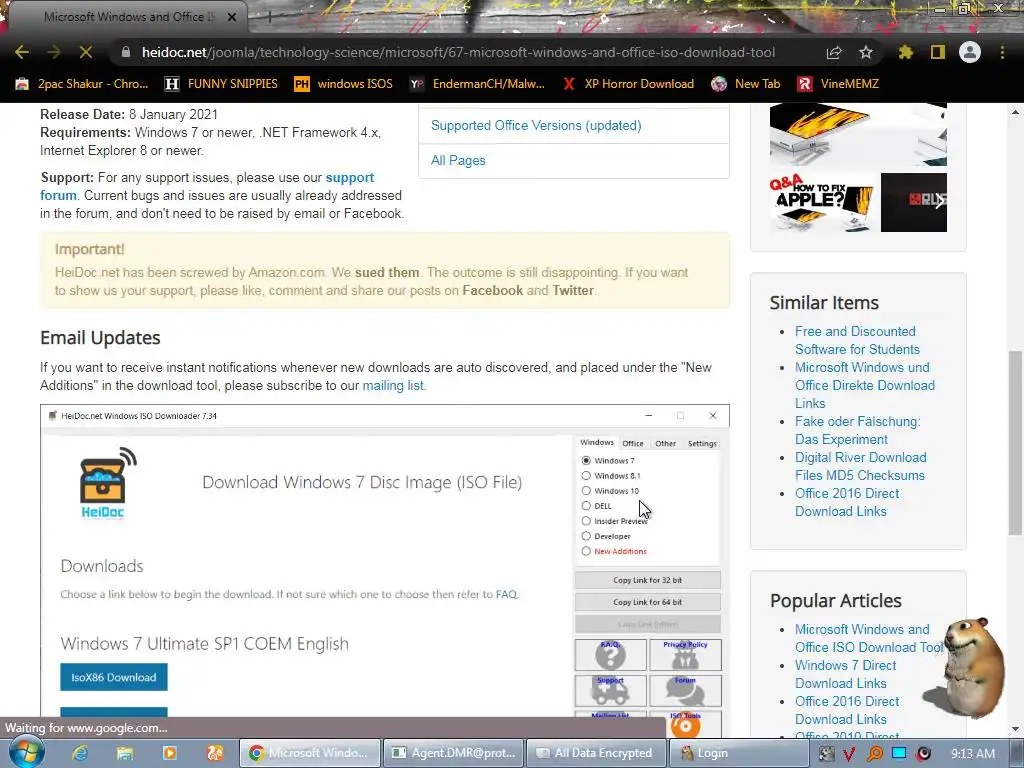The width and height of the screenshot is (1024, 768).
Task: Follow the support forum link
Action: point(207,186)
